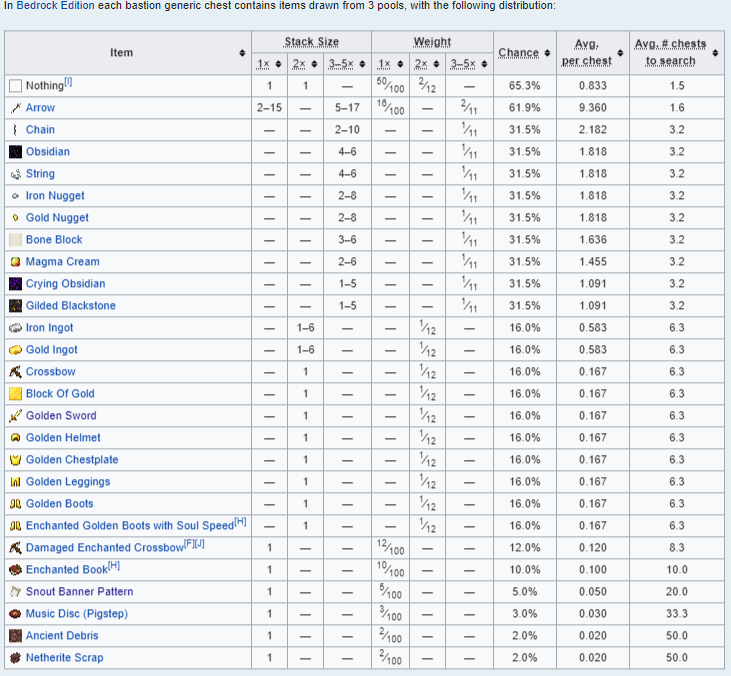Click the Snout Banner Pattern icon
The width and height of the screenshot is (731, 676).
click(x=15, y=592)
